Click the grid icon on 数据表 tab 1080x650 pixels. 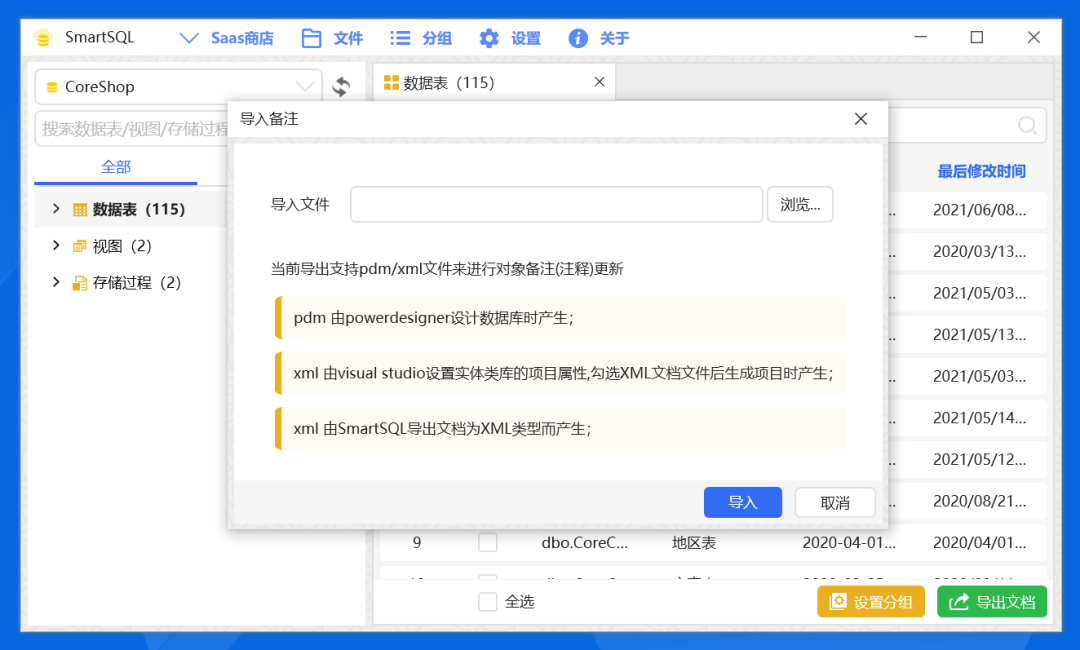pos(391,83)
